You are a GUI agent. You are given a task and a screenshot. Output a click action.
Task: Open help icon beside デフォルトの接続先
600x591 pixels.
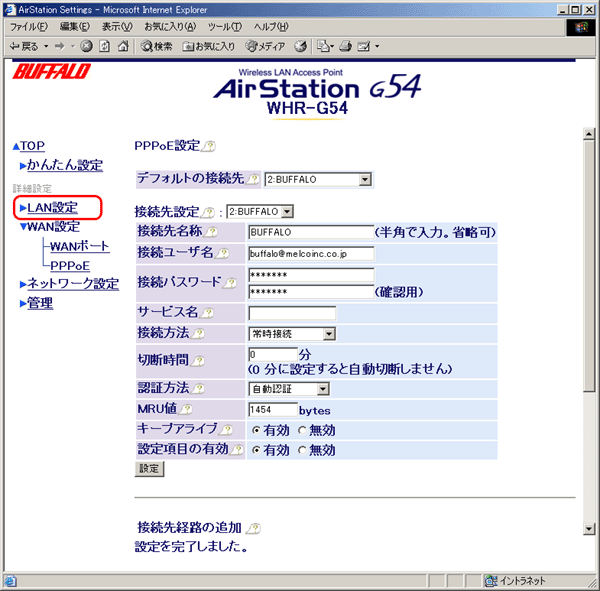[x=253, y=179]
